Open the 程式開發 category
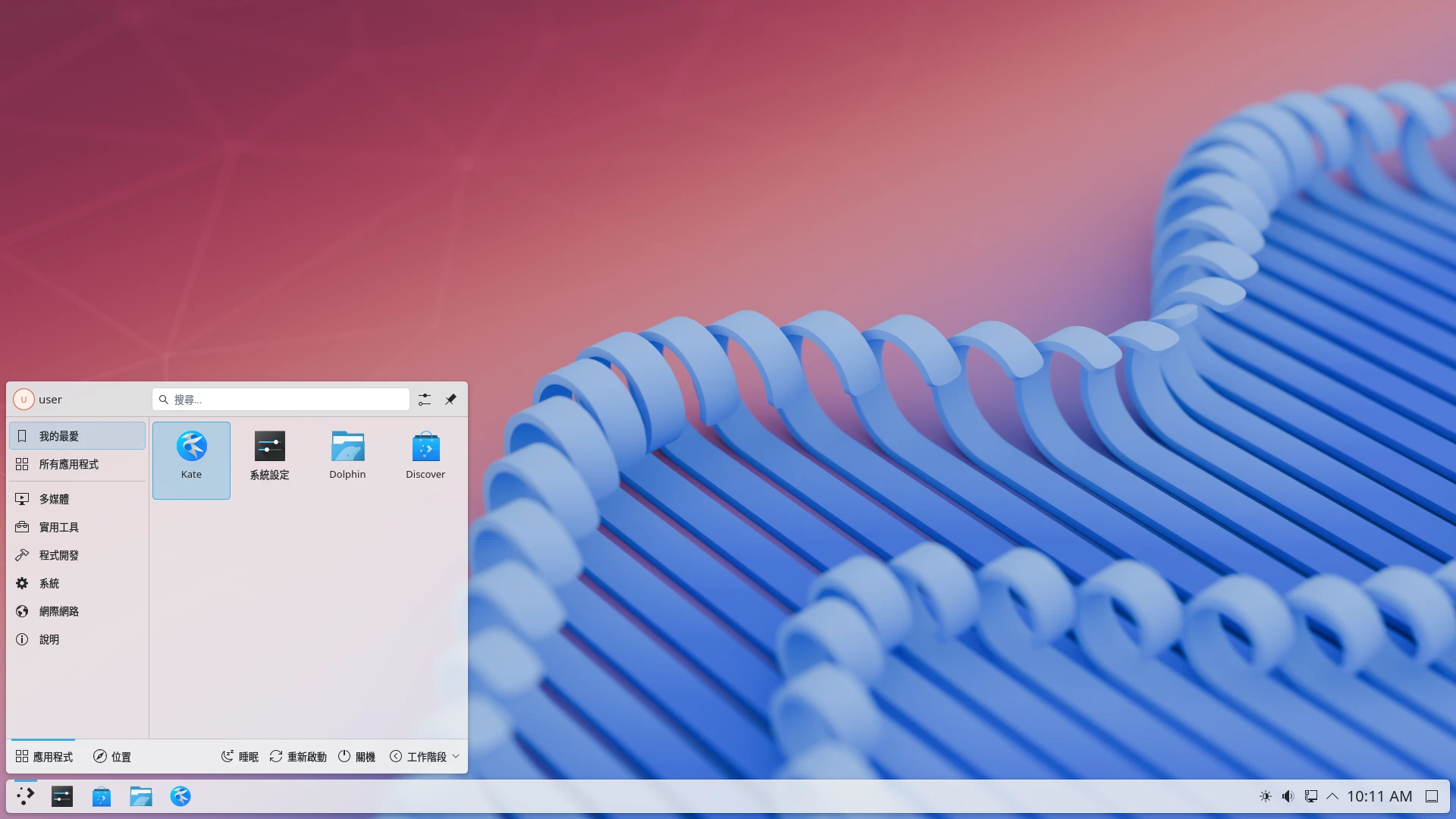The width and height of the screenshot is (1456, 819). point(77,555)
